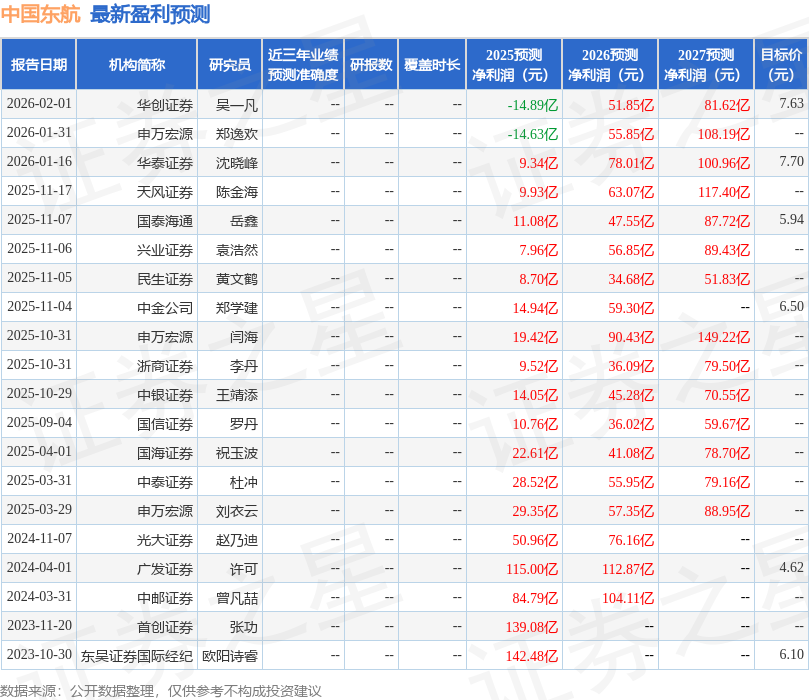Click the -14.89亿 profit forecast value

coord(532,105)
